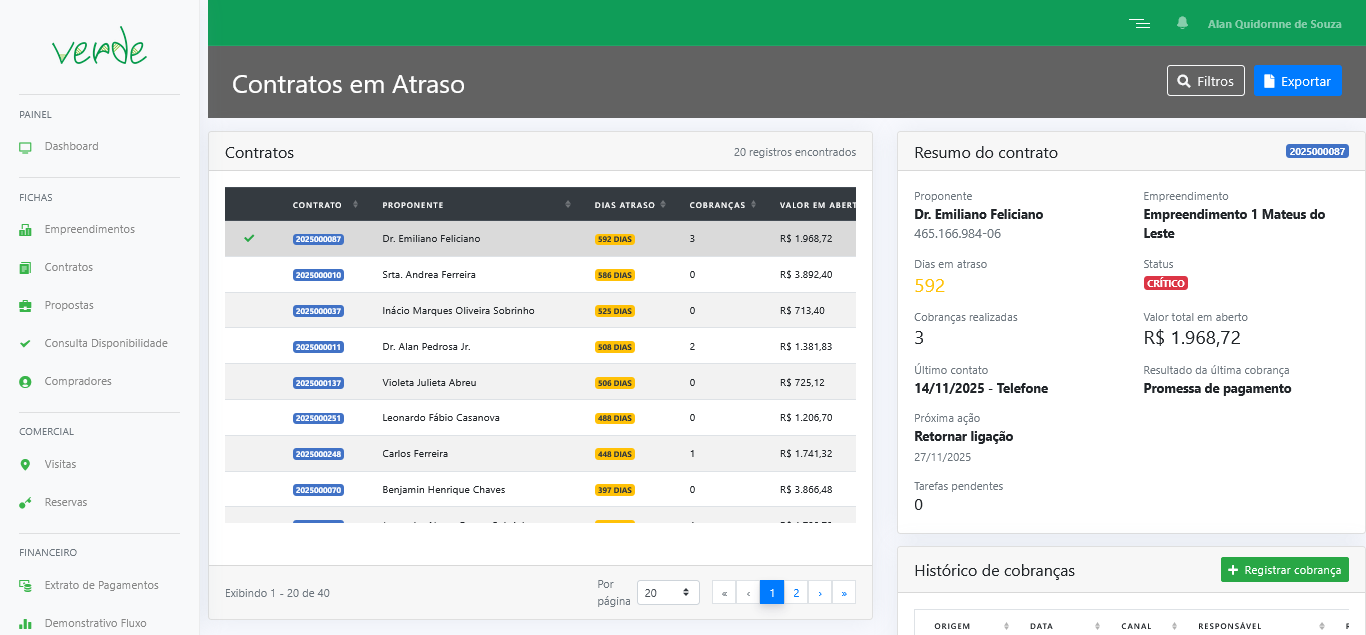Open the Por página rows dropdown
This screenshot has width=1366, height=635.
pyautogui.click(x=669, y=593)
